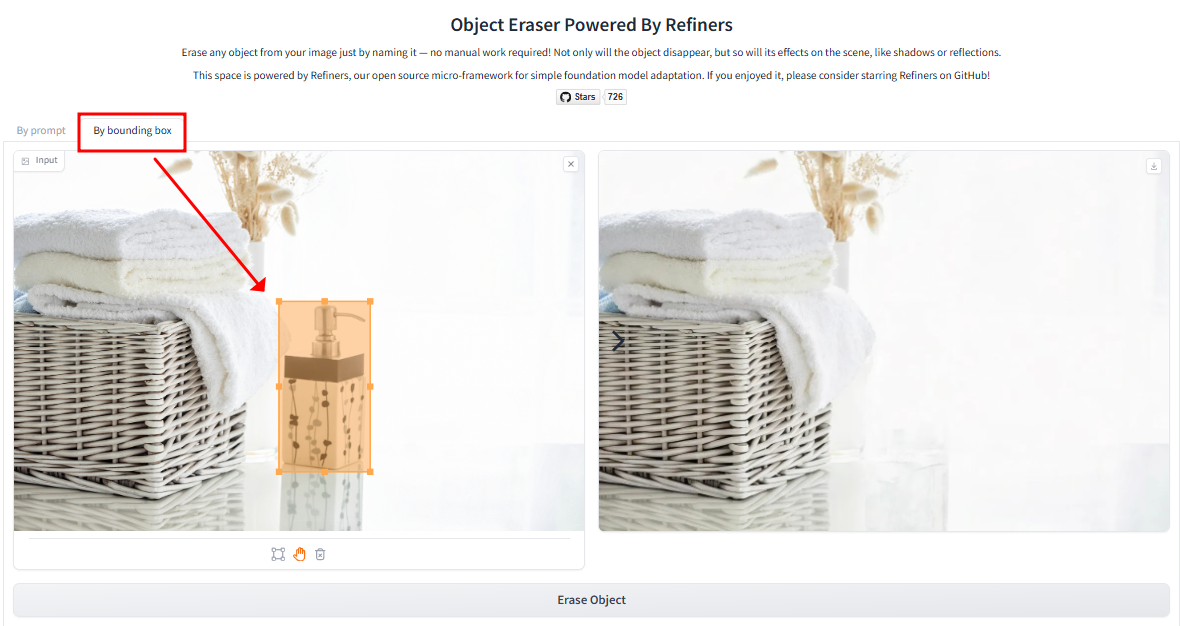Click the chevron arrow on the output image
The image size is (1180, 626).
[x=618, y=342]
